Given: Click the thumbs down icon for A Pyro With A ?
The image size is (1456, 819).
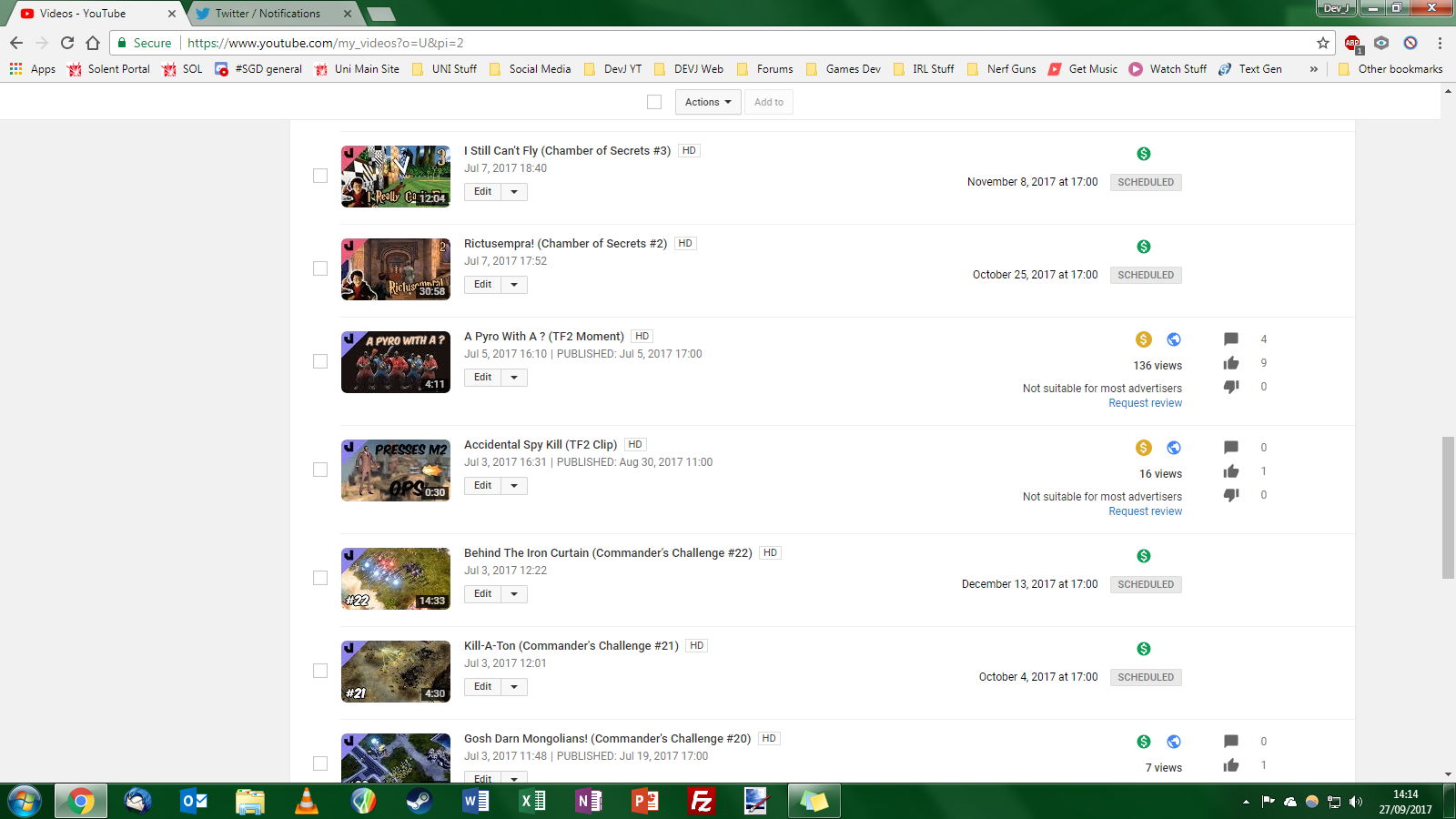Looking at the screenshot, I should pyautogui.click(x=1231, y=387).
